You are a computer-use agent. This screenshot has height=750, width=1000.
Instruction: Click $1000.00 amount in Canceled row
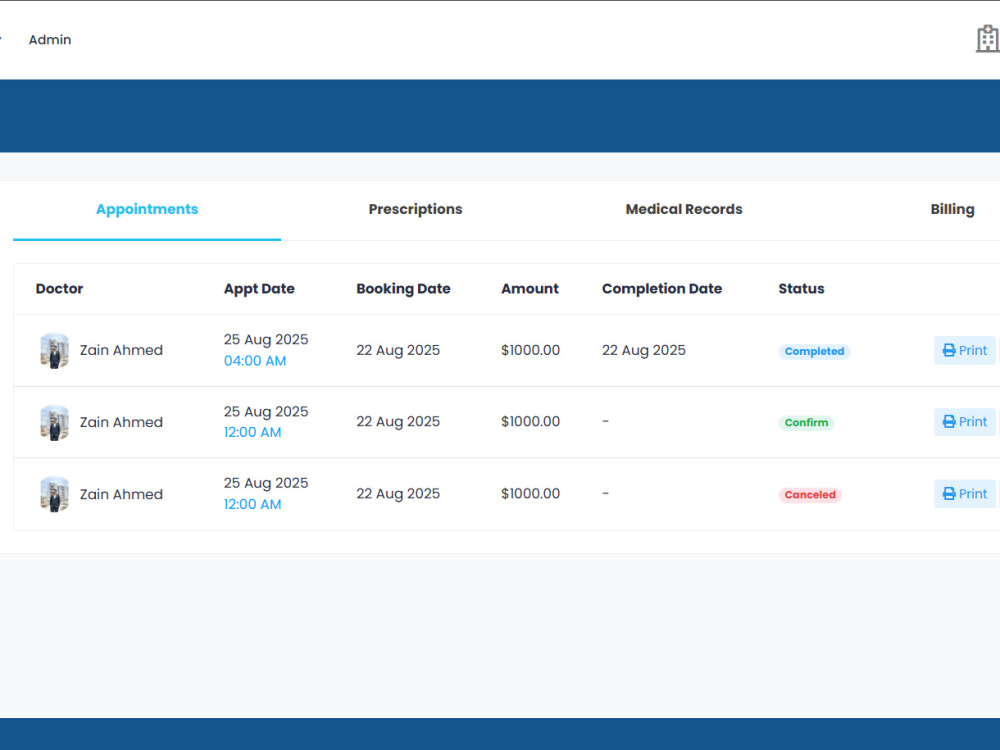531,494
